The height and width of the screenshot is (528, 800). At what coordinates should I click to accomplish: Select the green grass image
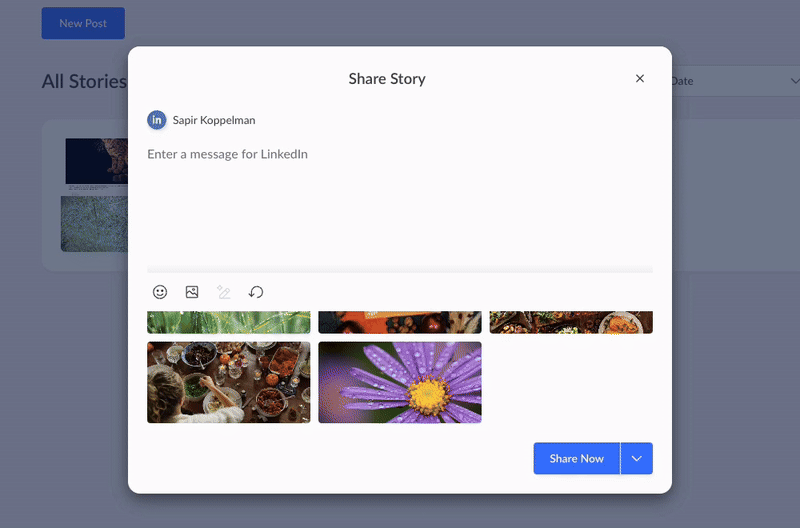pos(228,322)
